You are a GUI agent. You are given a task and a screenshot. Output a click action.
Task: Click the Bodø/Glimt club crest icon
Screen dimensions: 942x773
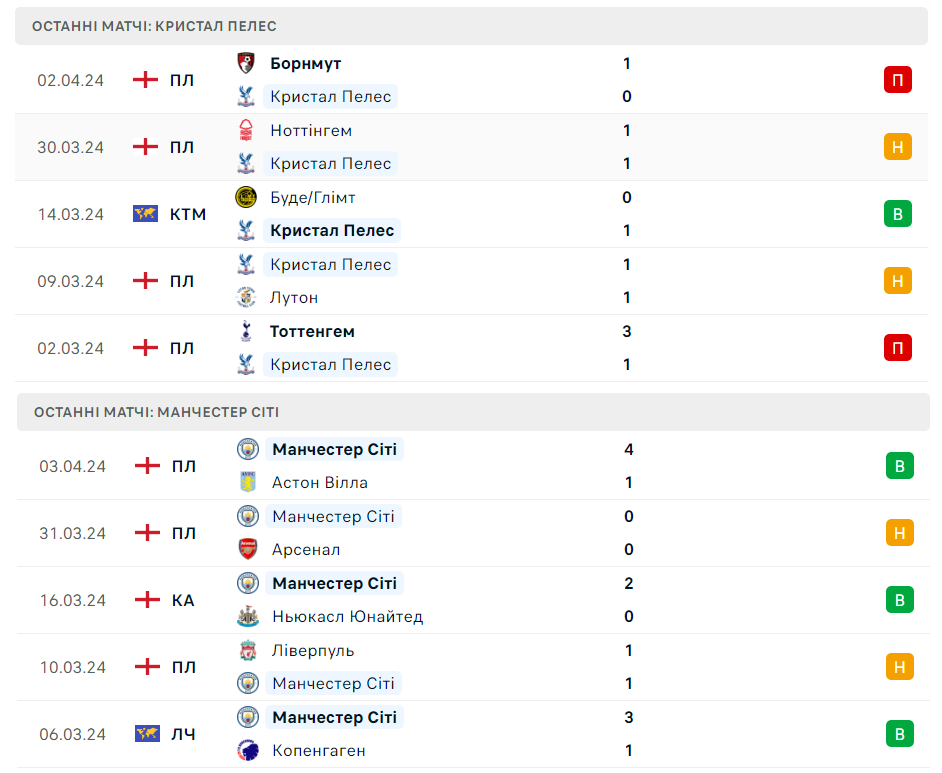pos(245,197)
